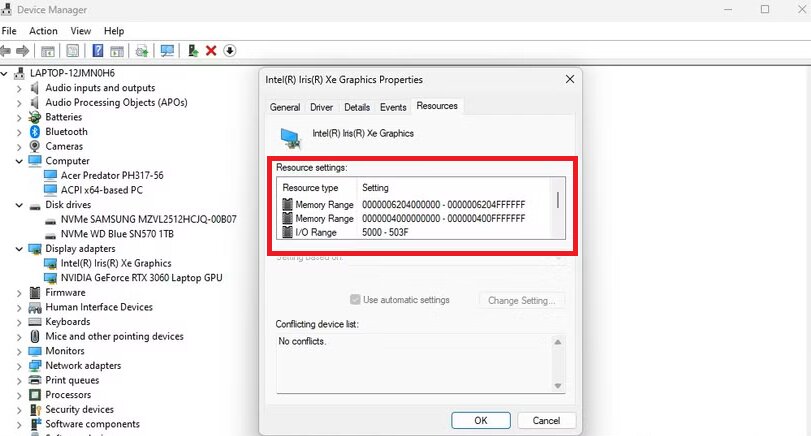Switch to the General tab
The height and width of the screenshot is (436, 811).
(x=284, y=107)
